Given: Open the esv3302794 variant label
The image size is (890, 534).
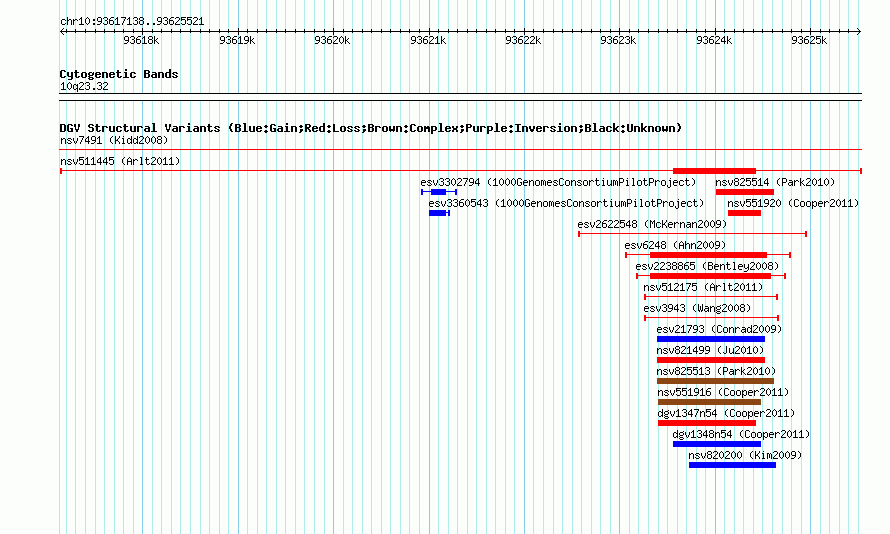Looking at the screenshot, I should (558, 182).
